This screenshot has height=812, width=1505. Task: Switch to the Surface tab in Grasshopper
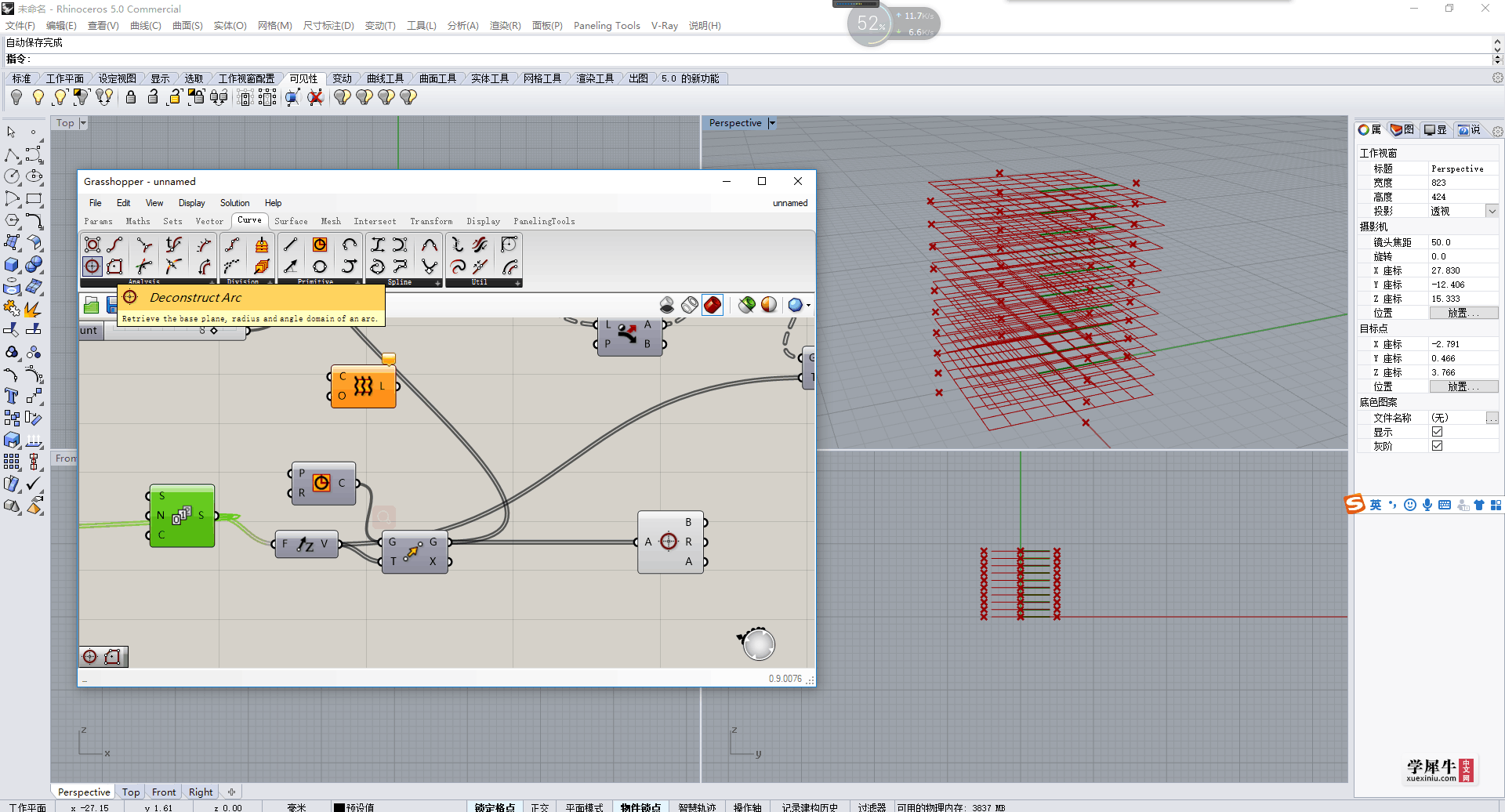tap(291, 221)
